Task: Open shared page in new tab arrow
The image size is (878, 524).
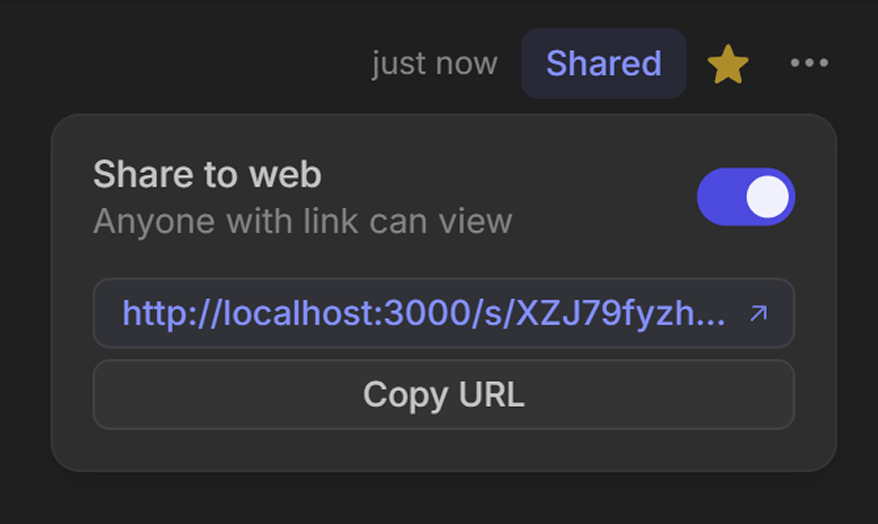Action: click(x=759, y=314)
